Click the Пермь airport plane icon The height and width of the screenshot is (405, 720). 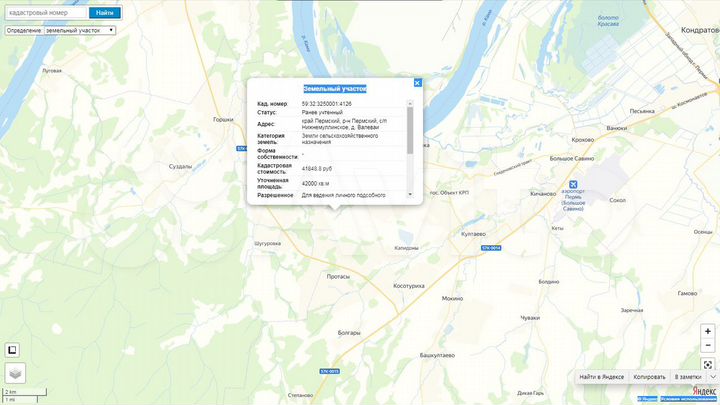click(572, 184)
